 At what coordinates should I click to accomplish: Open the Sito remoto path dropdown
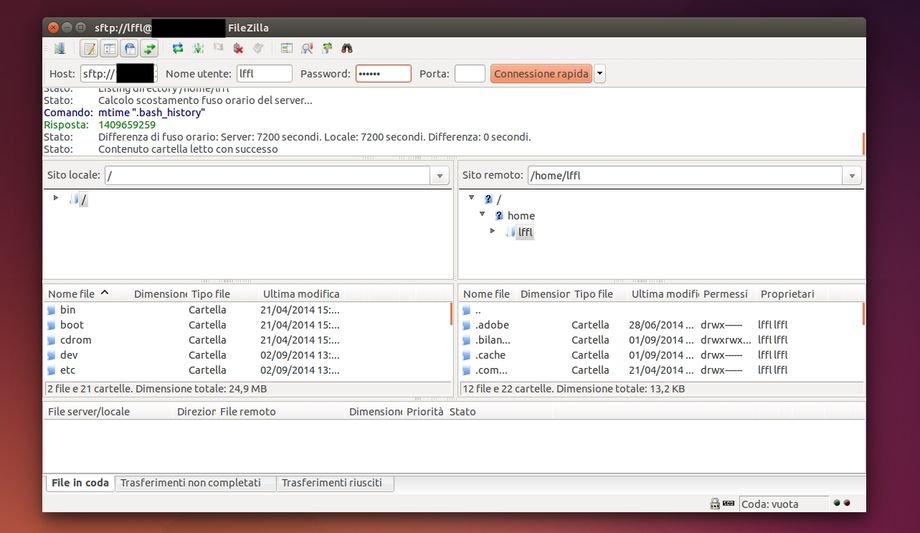pos(851,176)
